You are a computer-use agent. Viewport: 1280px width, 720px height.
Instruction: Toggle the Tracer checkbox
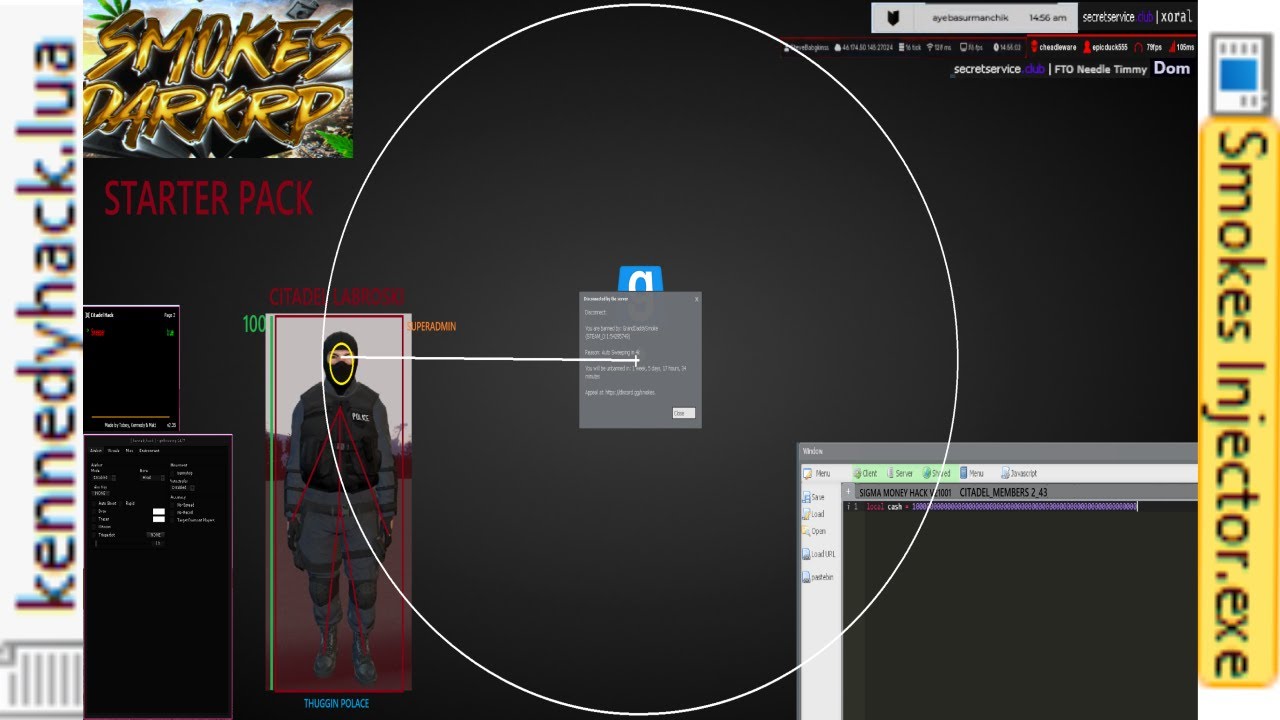94,519
